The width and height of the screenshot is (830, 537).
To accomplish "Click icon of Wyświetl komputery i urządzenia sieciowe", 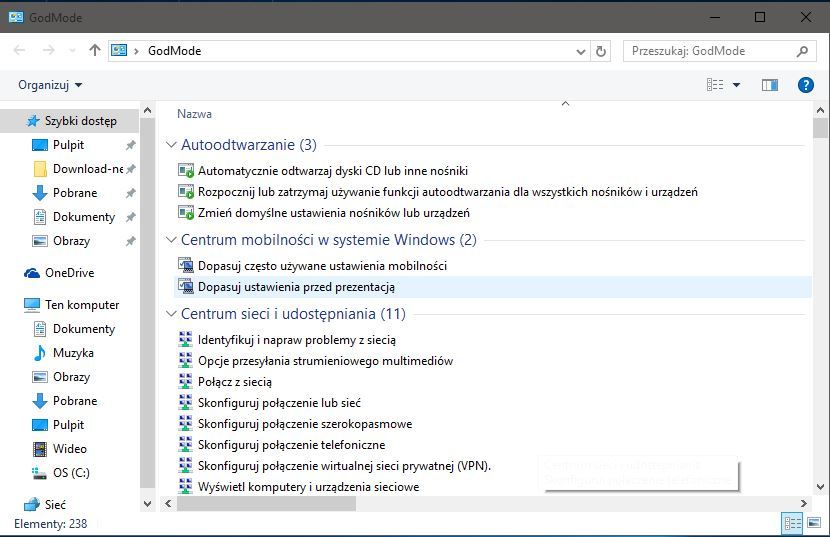I will pyautogui.click(x=186, y=486).
